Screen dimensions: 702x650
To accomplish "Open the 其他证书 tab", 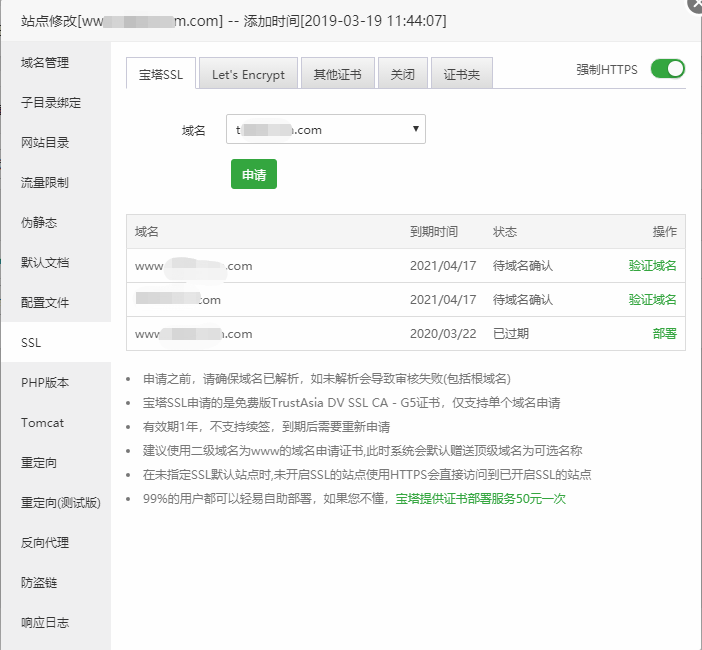I will pyautogui.click(x=338, y=74).
